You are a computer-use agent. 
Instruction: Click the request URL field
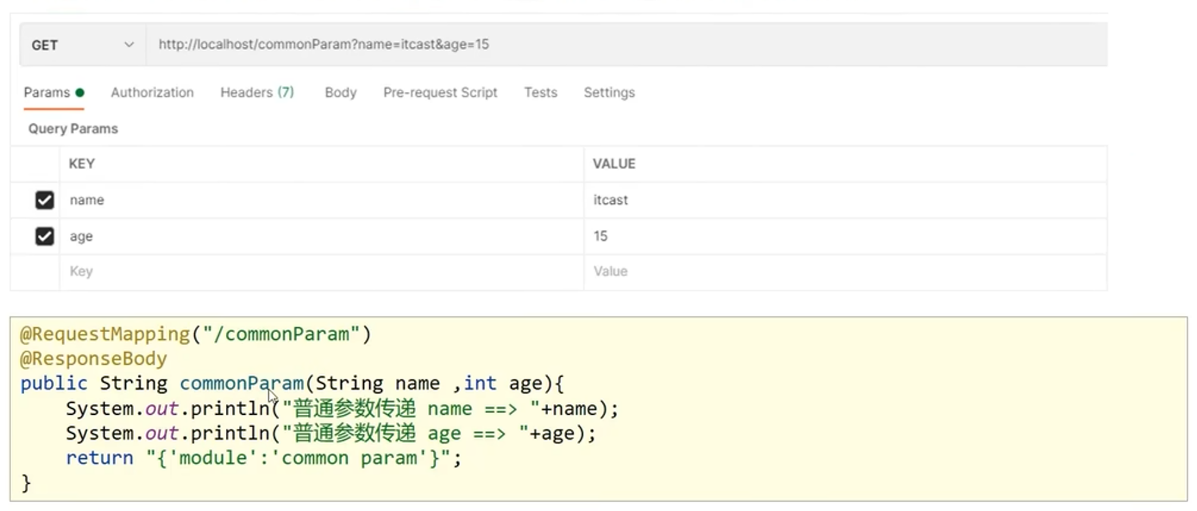tap(626, 45)
